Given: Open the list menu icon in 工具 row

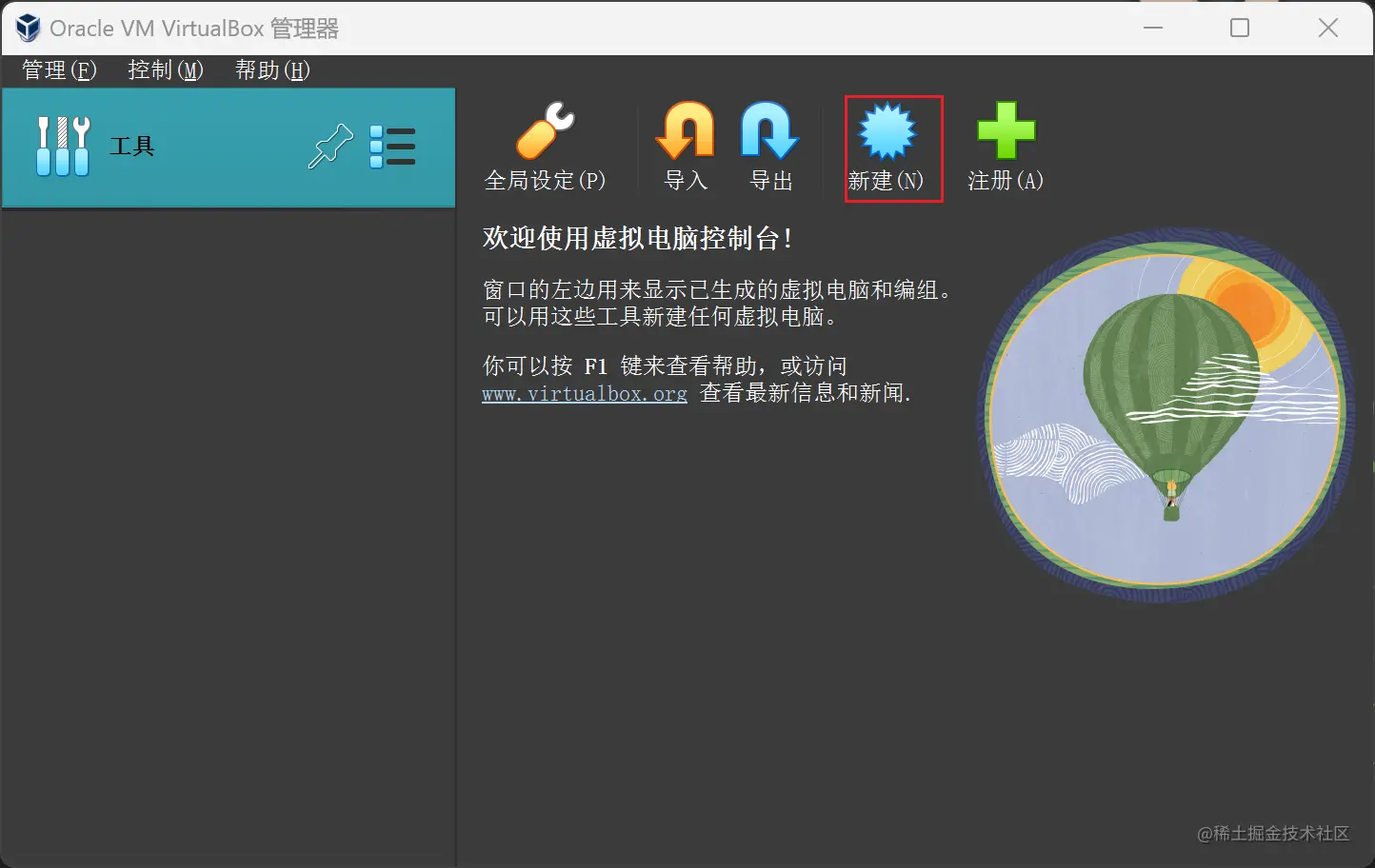Looking at the screenshot, I should pos(392,147).
